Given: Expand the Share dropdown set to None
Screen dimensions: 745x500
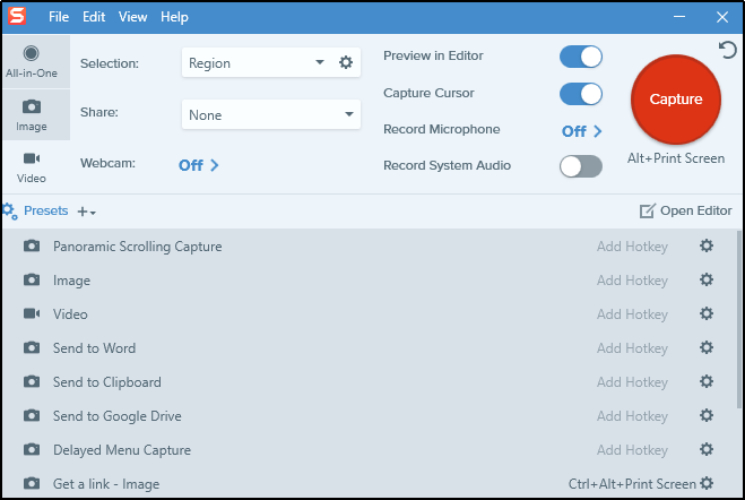Looking at the screenshot, I should [x=270, y=115].
